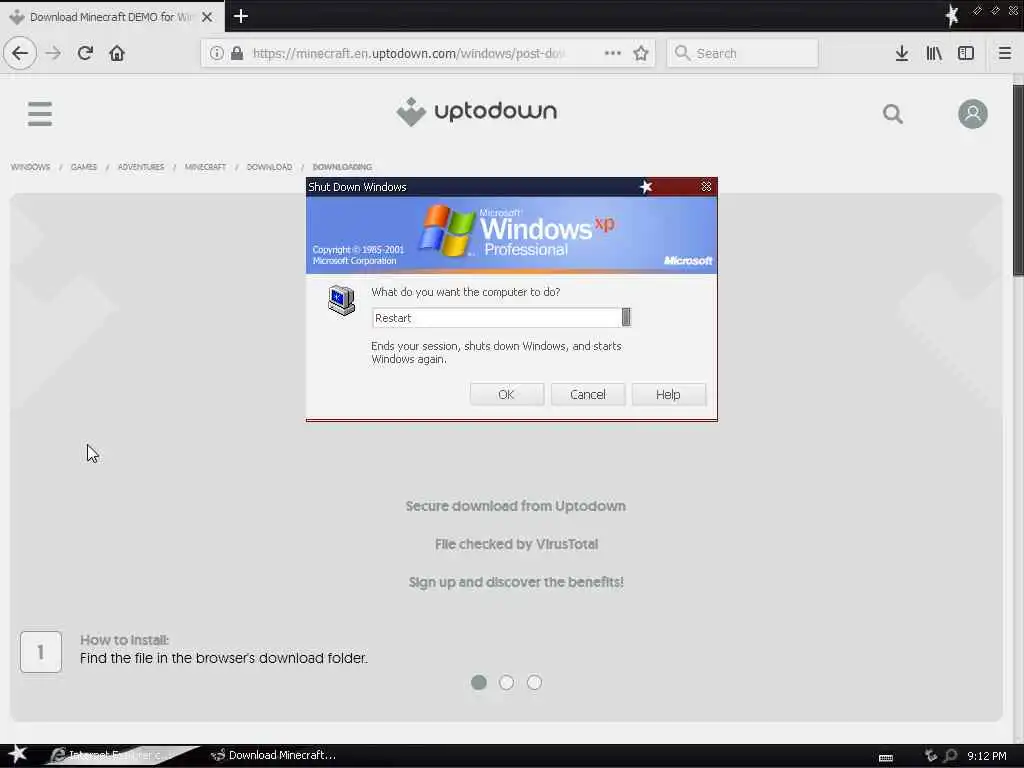Click the star icon in browser title bar
This screenshot has width=1024, height=768.
click(x=952, y=14)
